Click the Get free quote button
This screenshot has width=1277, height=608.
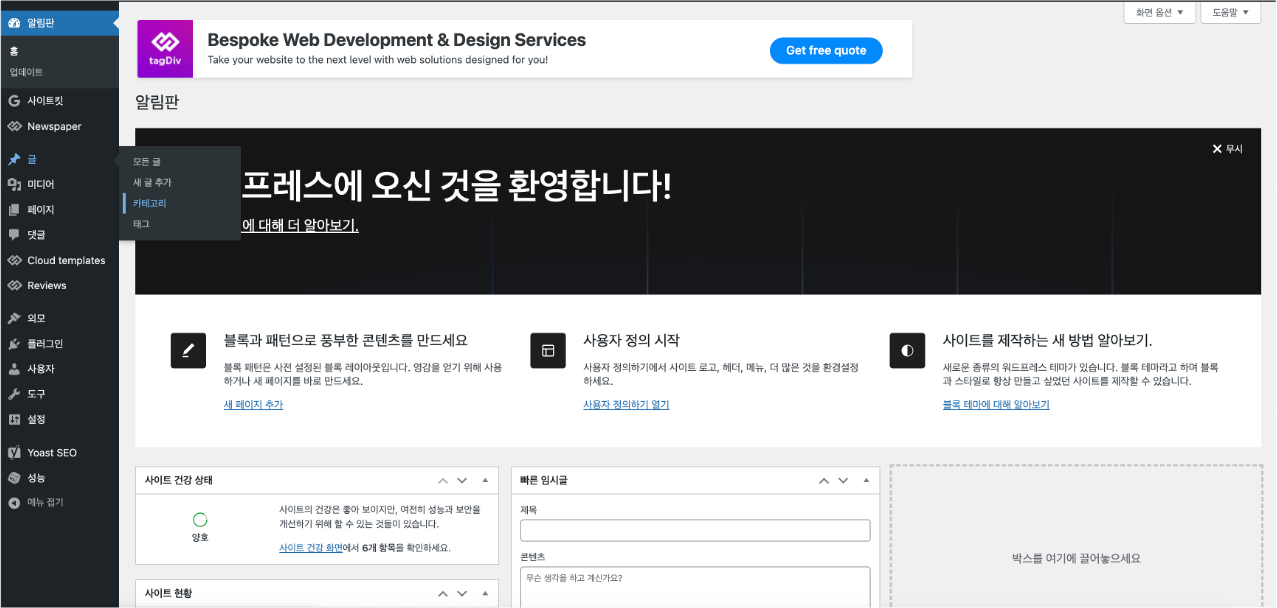coord(826,51)
